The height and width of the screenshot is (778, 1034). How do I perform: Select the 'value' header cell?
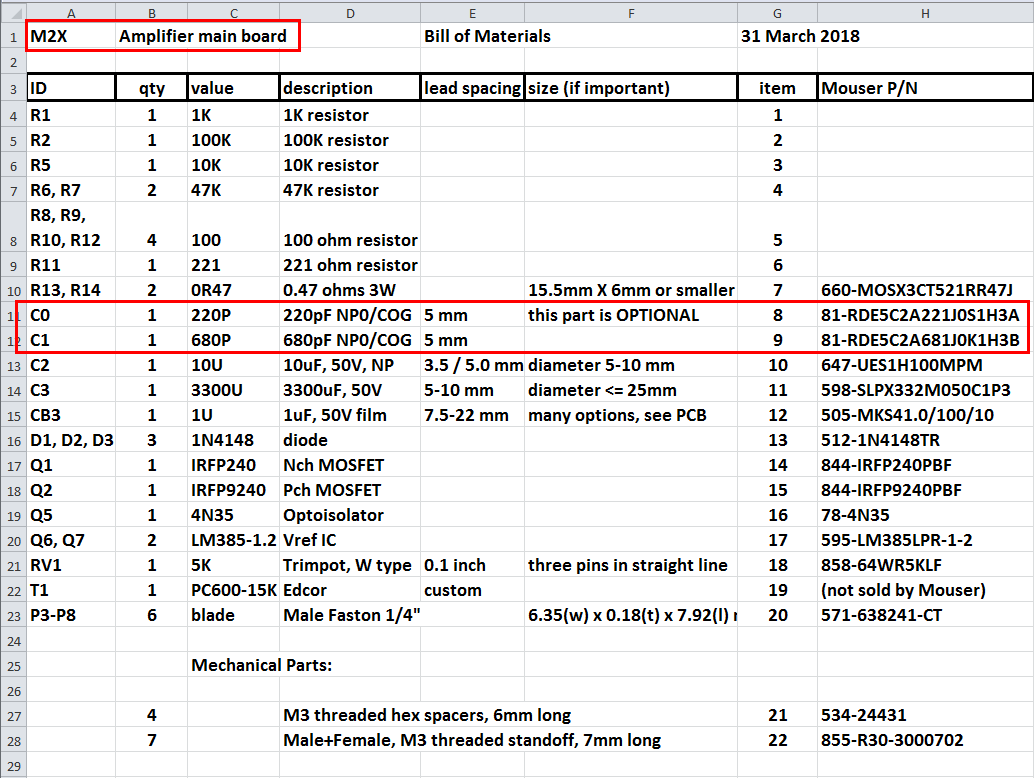tap(233, 88)
